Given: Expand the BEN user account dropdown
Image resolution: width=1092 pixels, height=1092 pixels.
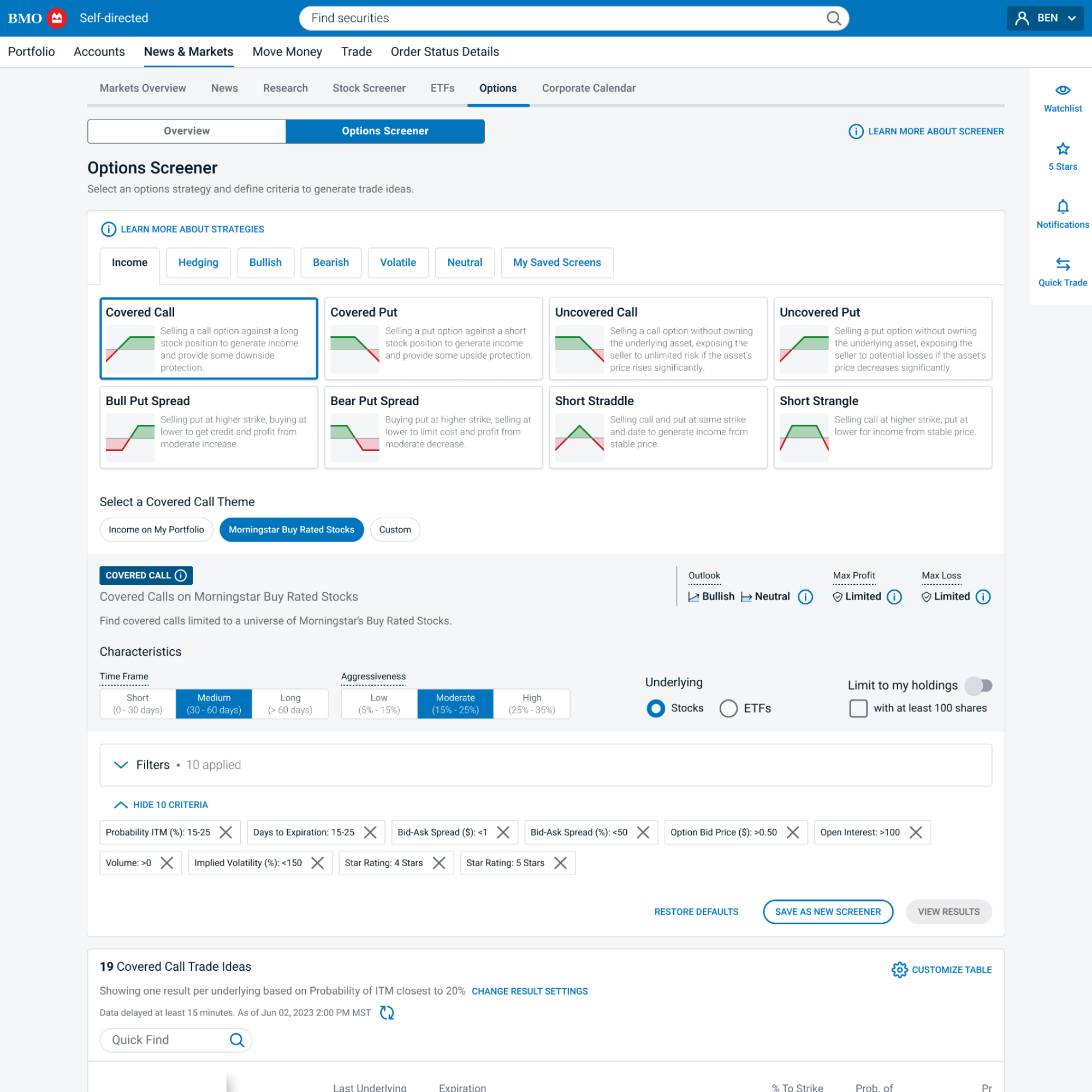Looking at the screenshot, I should point(1046,18).
